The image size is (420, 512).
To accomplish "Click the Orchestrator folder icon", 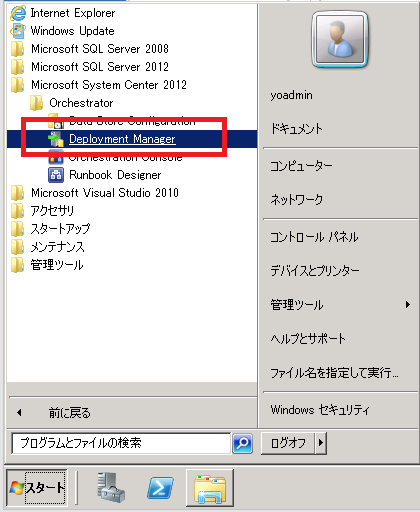I will [36, 103].
